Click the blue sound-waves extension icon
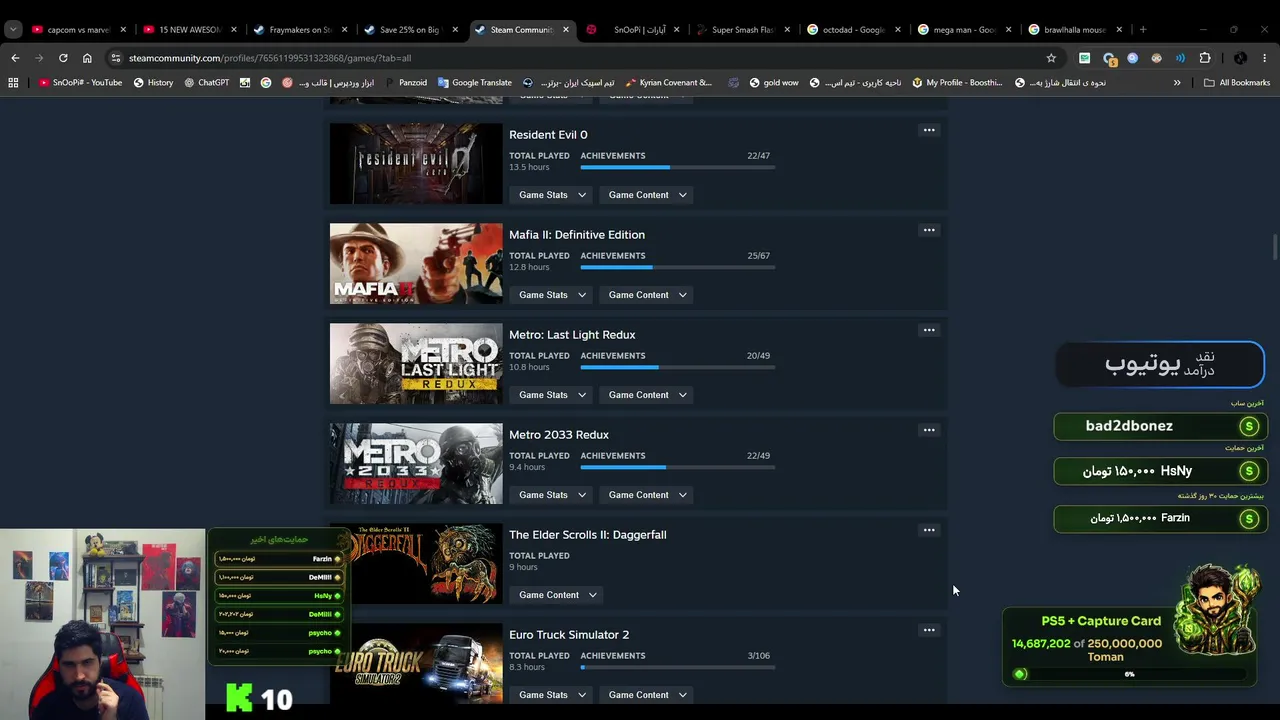Viewport: 1280px width, 720px height. (1180, 58)
